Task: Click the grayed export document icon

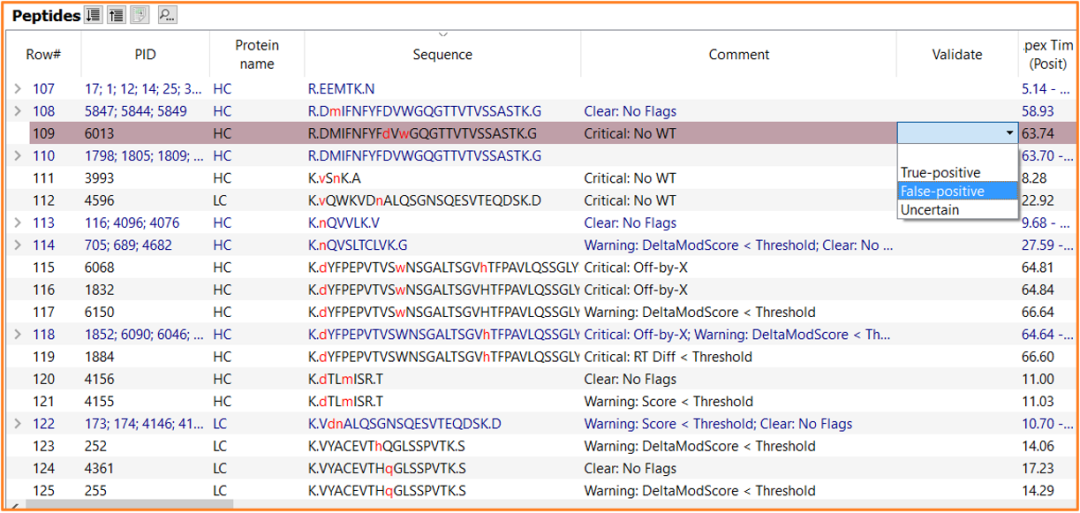Action: point(140,15)
